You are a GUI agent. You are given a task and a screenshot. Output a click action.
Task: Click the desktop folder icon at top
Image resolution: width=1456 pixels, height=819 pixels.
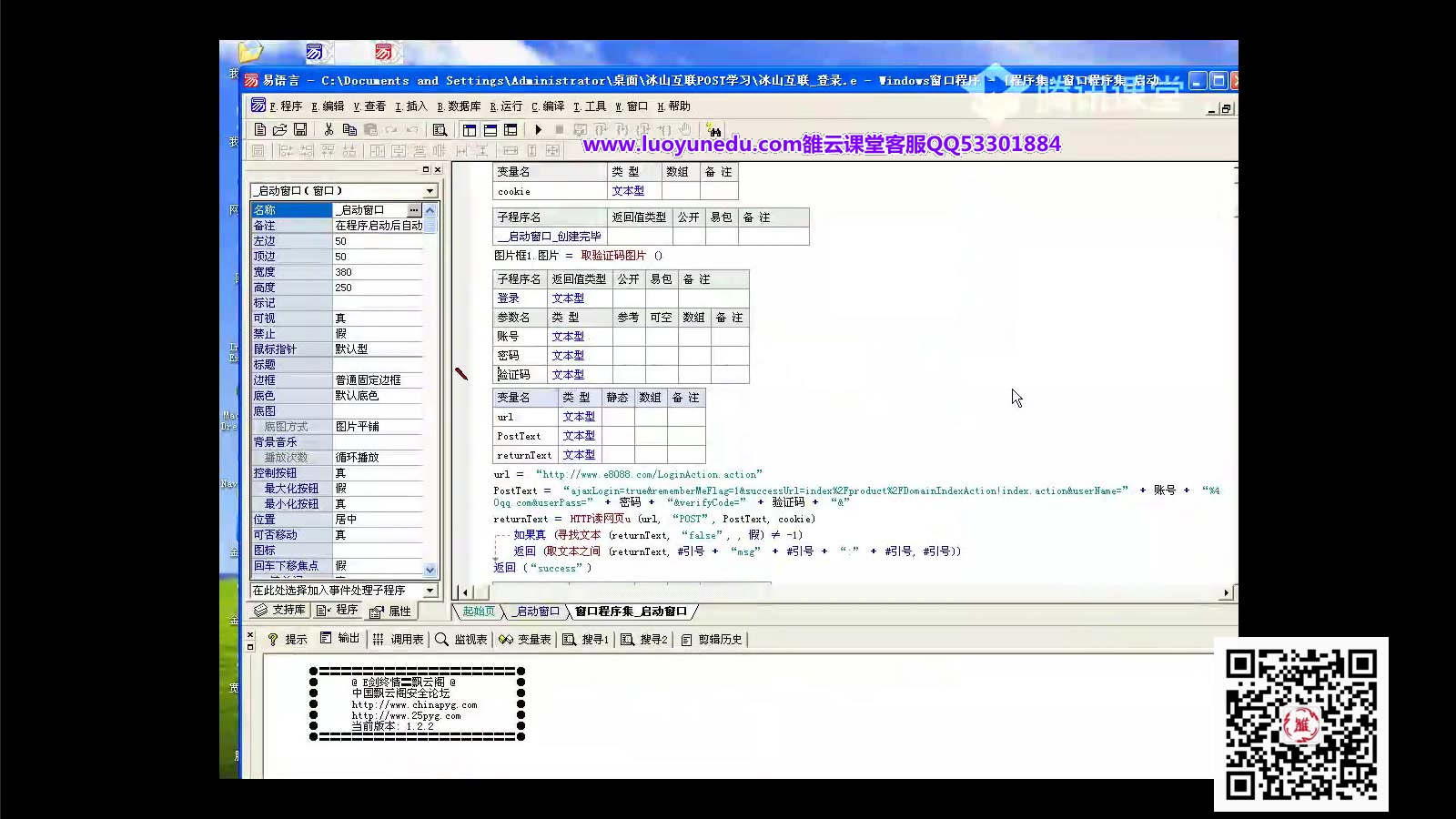tap(250, 53)
